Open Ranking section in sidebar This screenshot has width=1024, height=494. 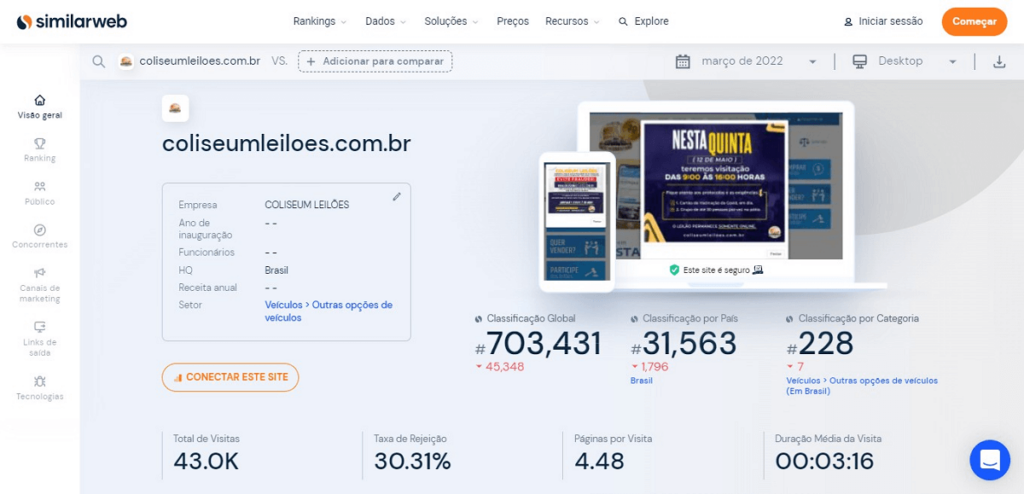tap(40, 150)
